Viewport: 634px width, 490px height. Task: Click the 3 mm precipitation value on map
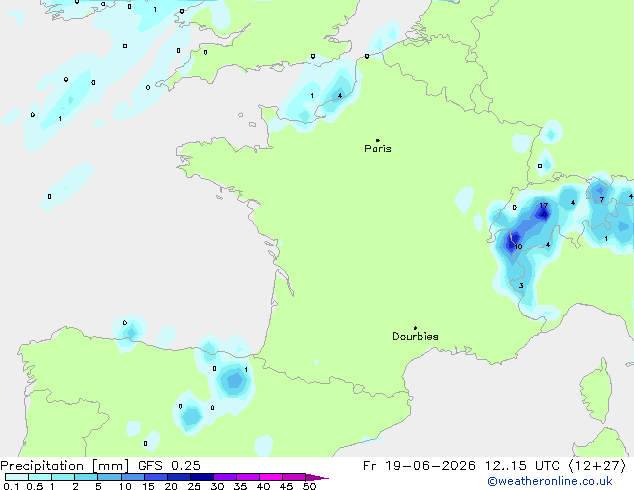pos(521,286)
